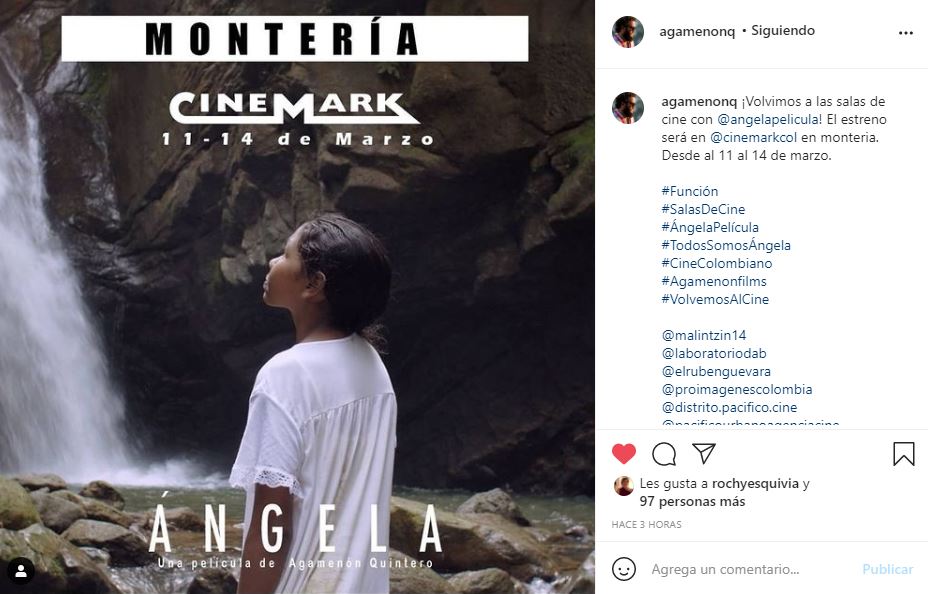Image resolution: width=928 pixels, height=594 pixels.
Task: Share post via paper plane icon
Action: (704, 454)
